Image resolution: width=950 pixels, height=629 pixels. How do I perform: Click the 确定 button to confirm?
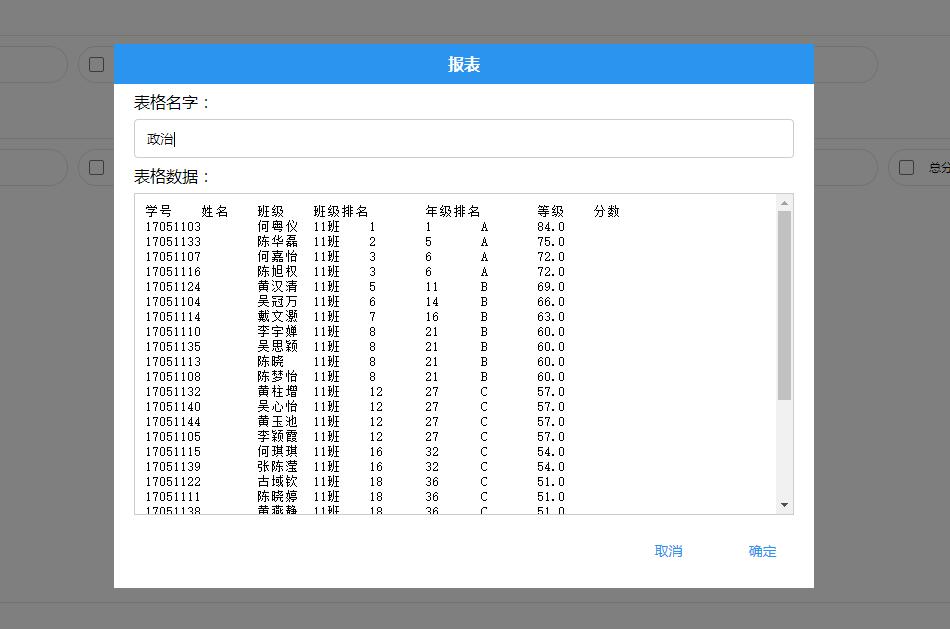pos(762,551)
